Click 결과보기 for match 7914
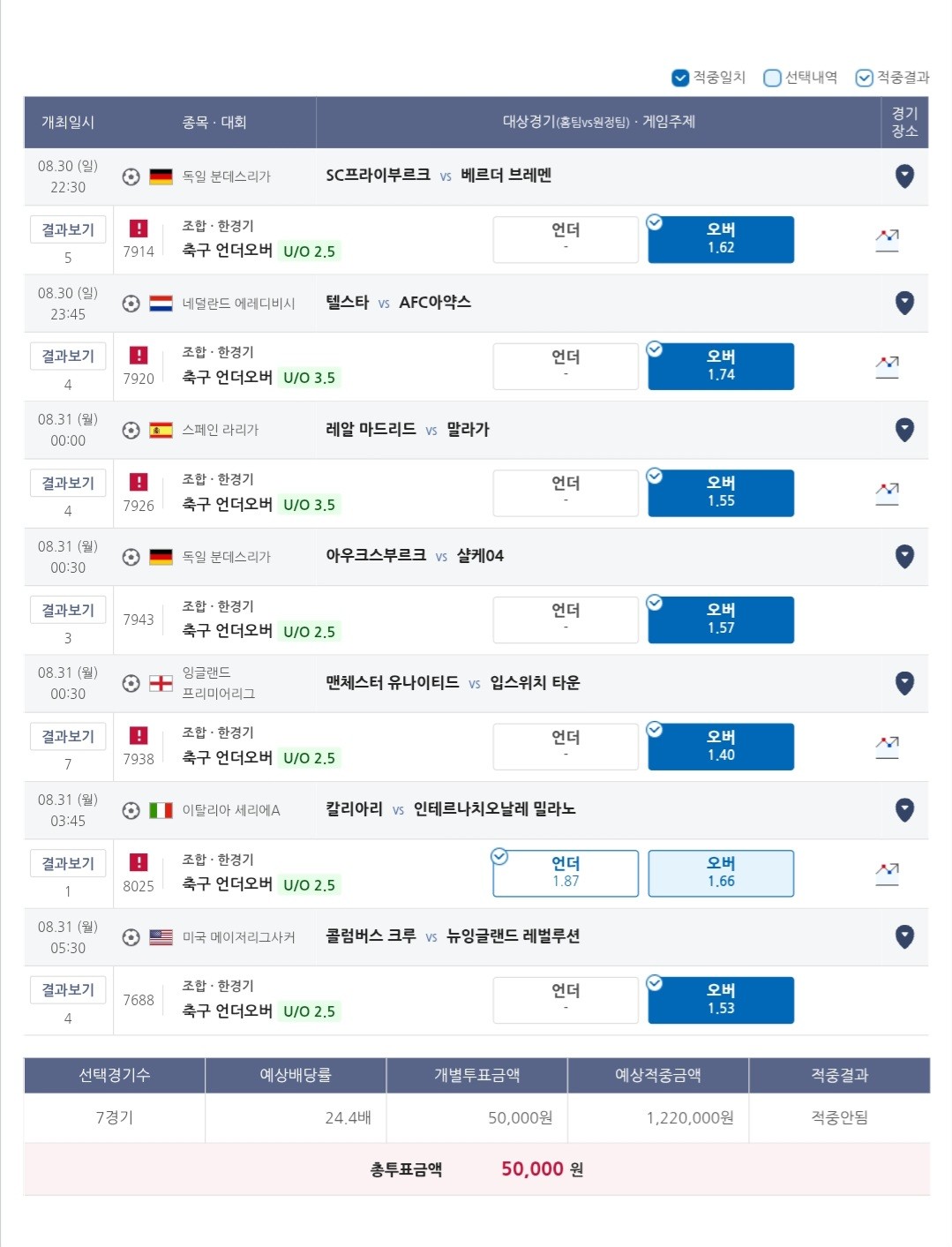952x1247 pixels. tap(68, 229)
